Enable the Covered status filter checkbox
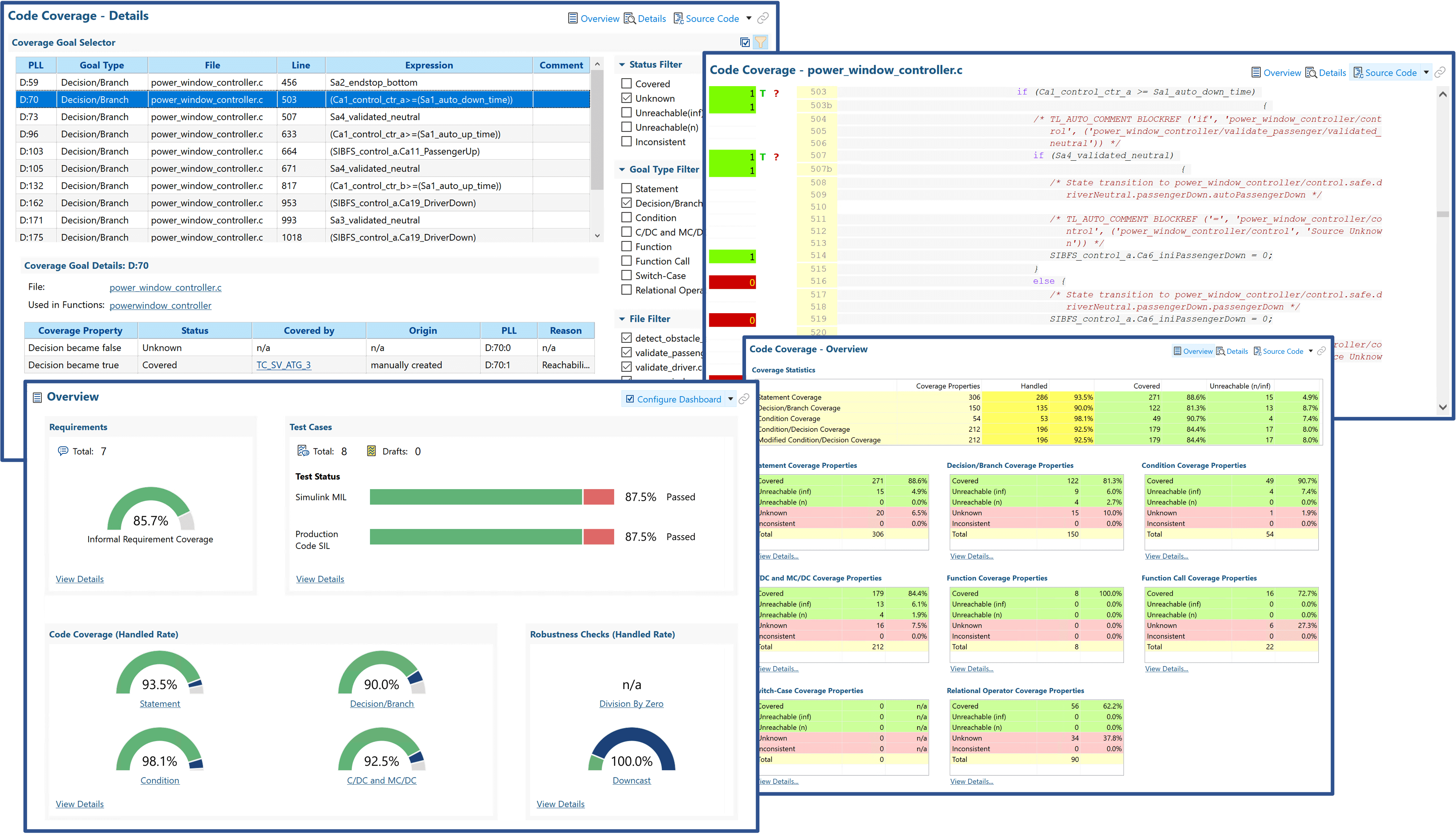Image resolution: width=1456 pixels, height=834 pixels. (627, 84)
